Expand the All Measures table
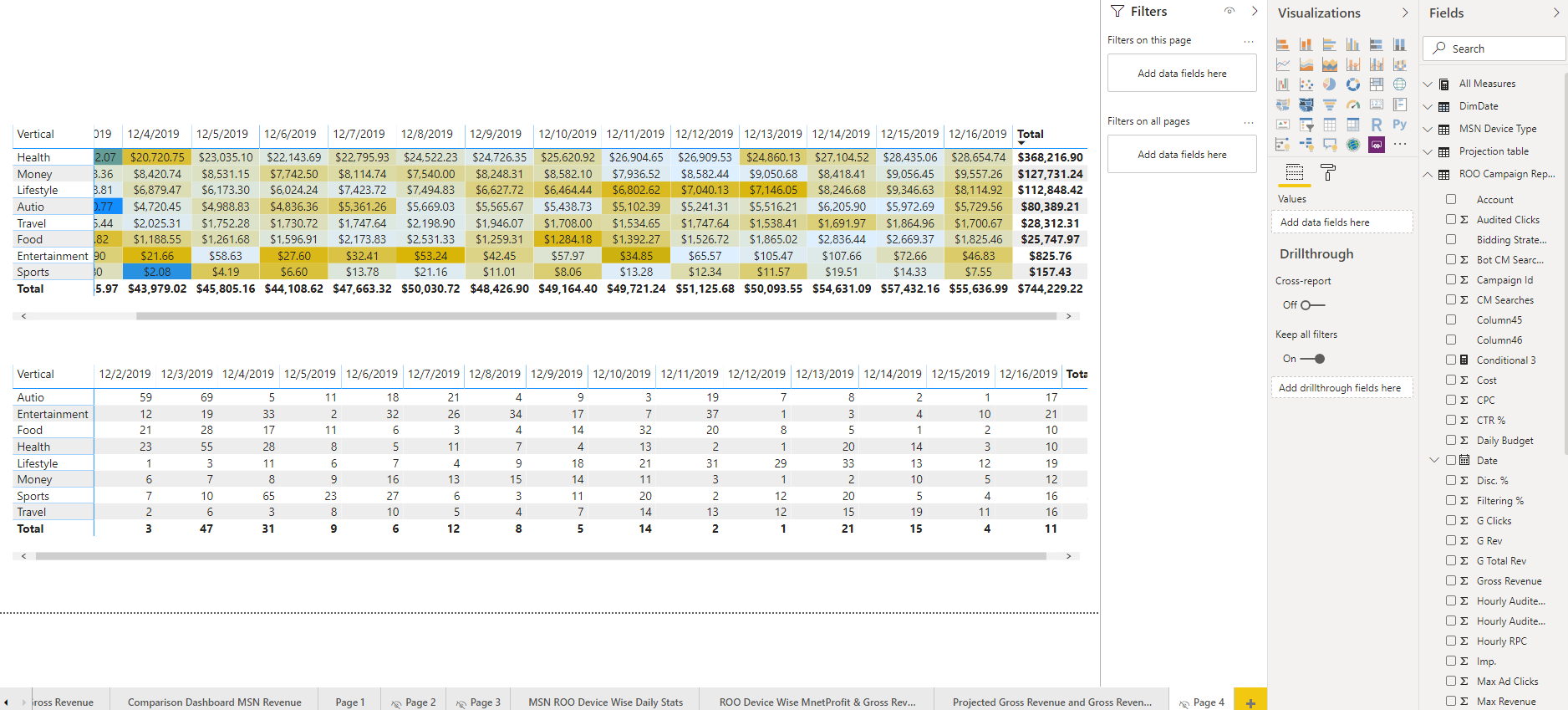Screen dimensions: 1568x710 pyautogui.click(x=1428, y=84)
